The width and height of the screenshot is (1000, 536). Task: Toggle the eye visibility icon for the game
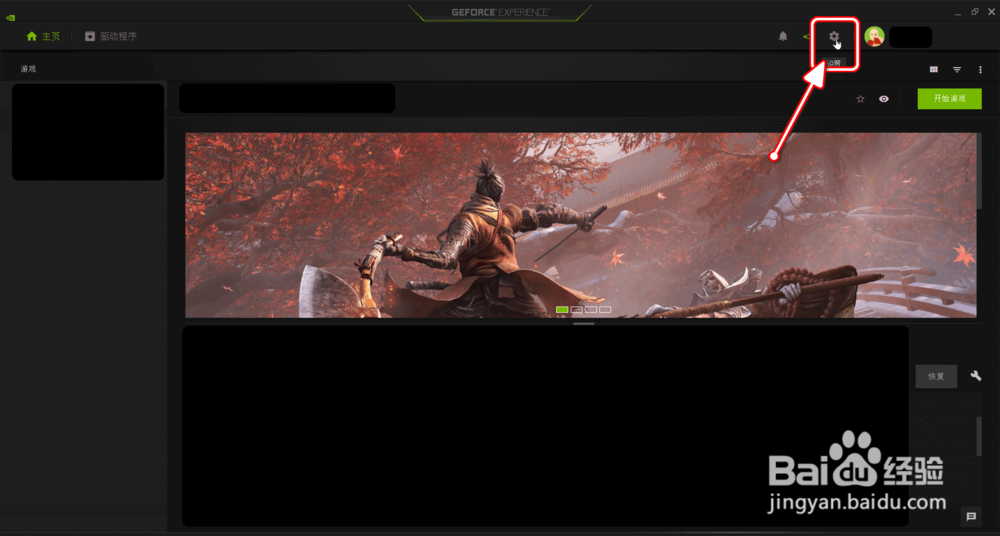tap(884, 99)
